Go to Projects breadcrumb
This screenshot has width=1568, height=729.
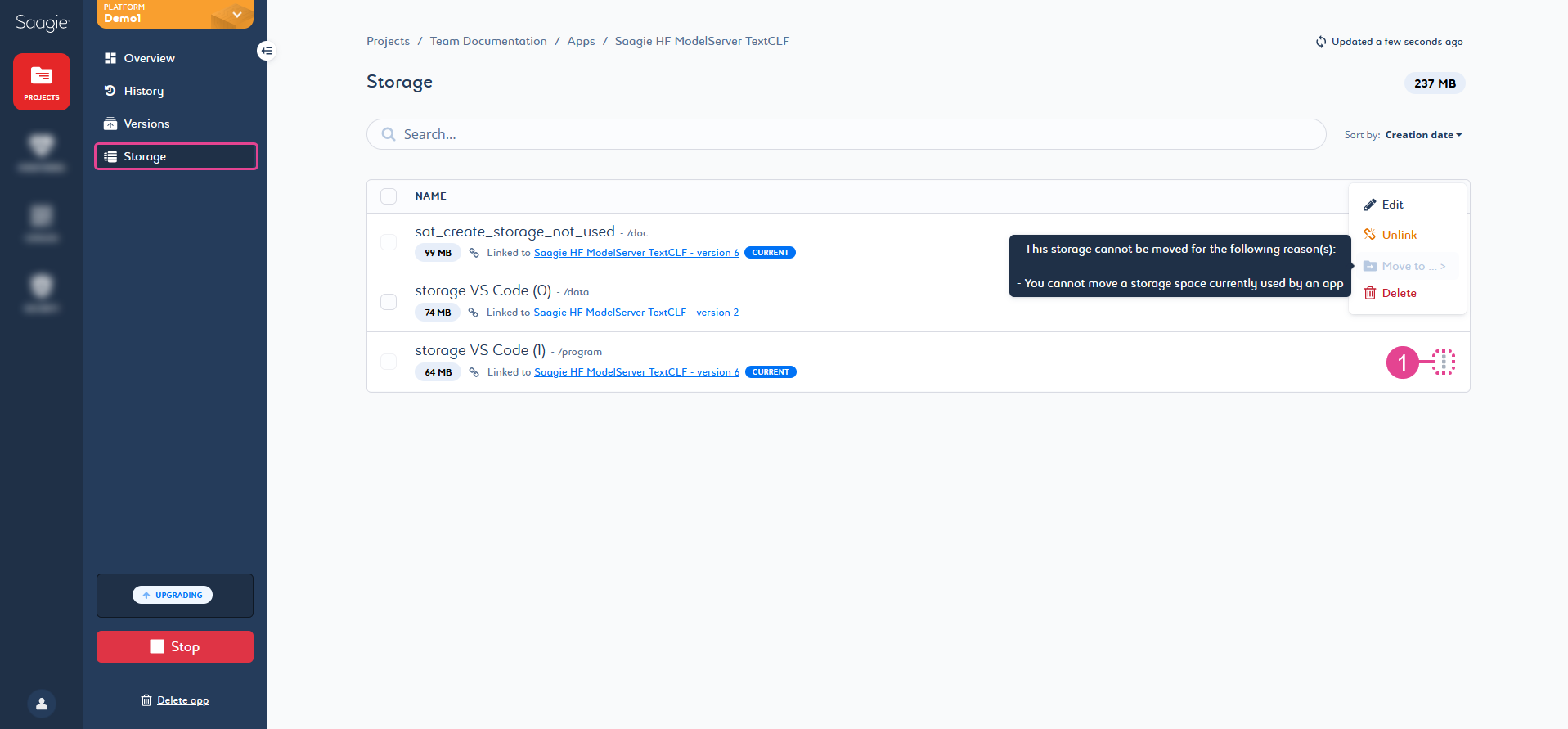click(x=388, y=41)
